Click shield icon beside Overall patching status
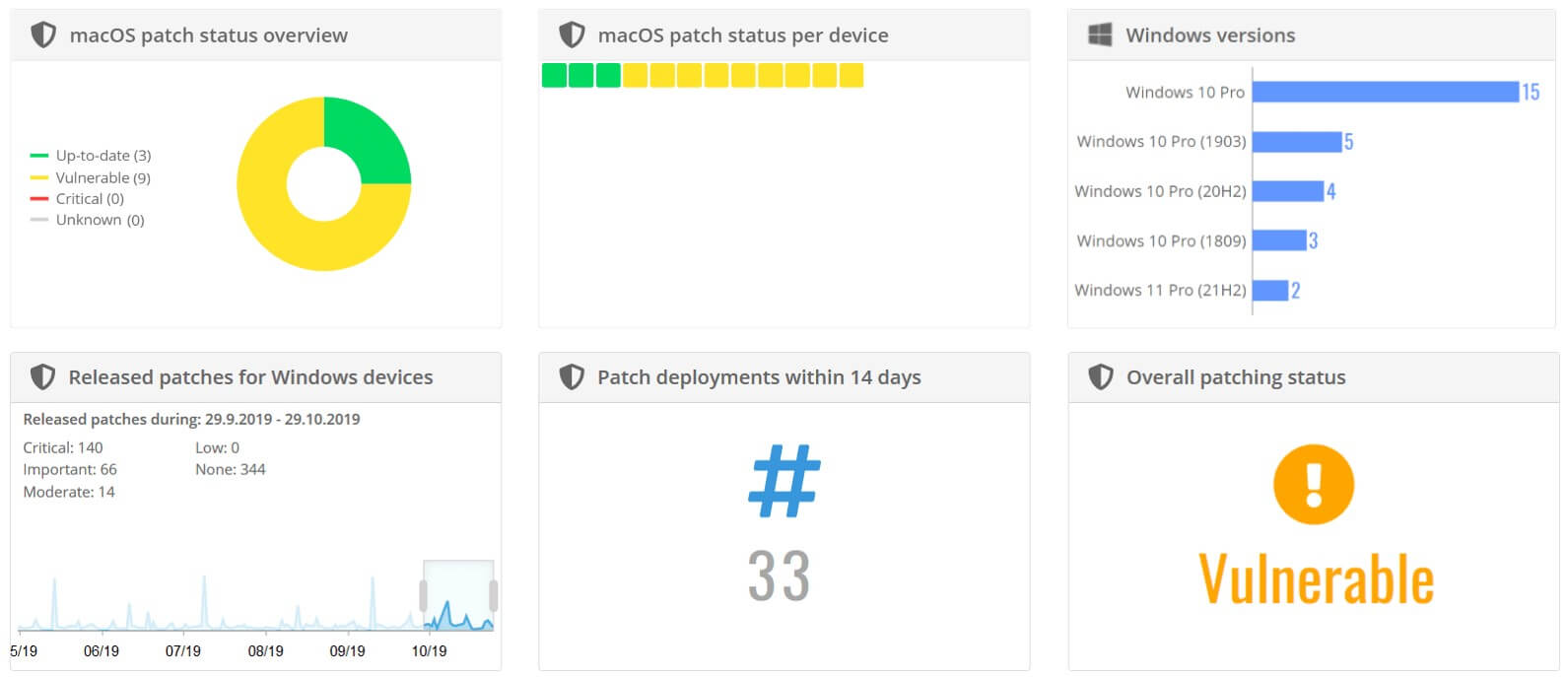This screenshot has height=677, width=1568. [x=1100, y=377]
